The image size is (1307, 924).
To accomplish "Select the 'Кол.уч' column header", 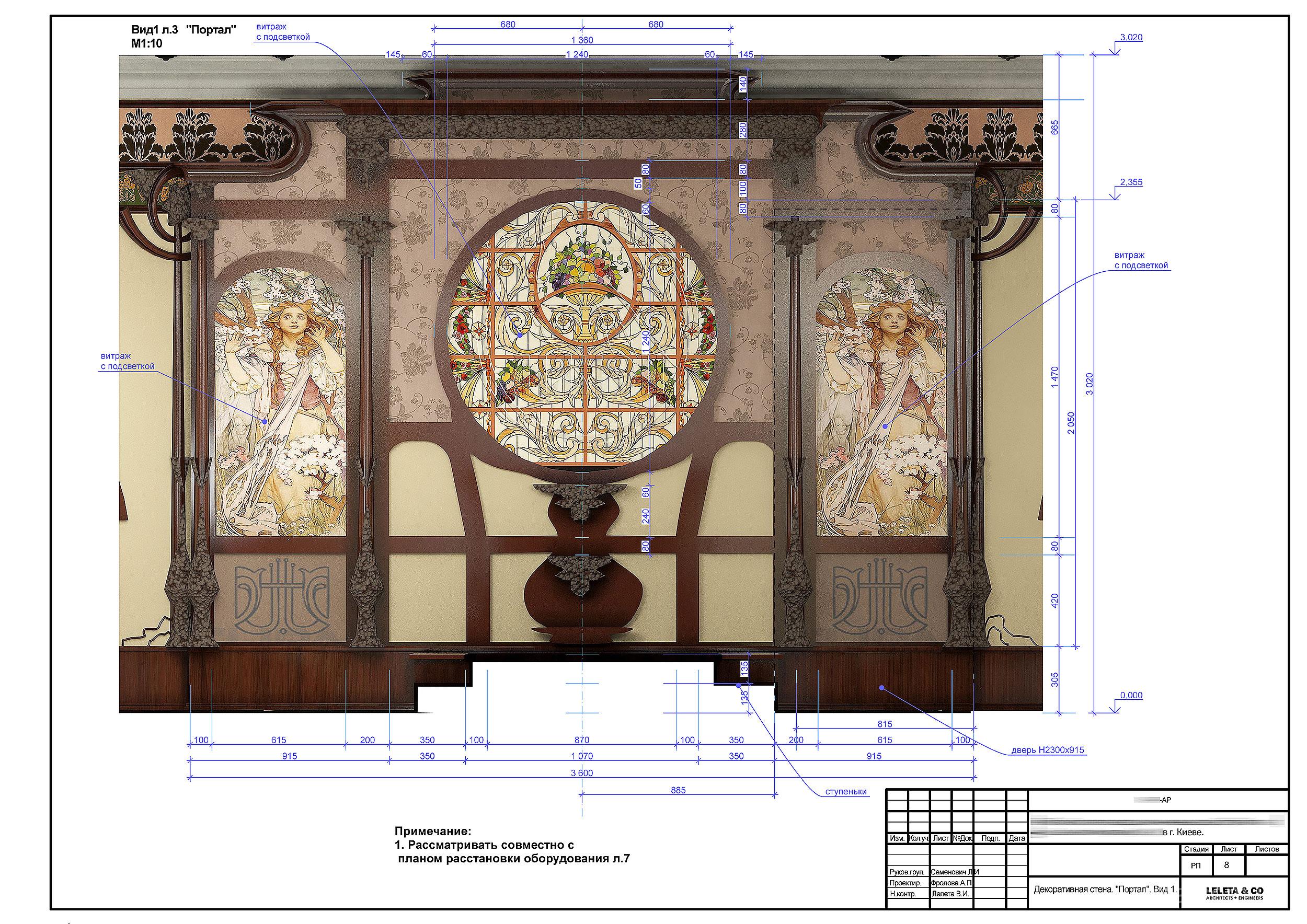I will [919, 839].
